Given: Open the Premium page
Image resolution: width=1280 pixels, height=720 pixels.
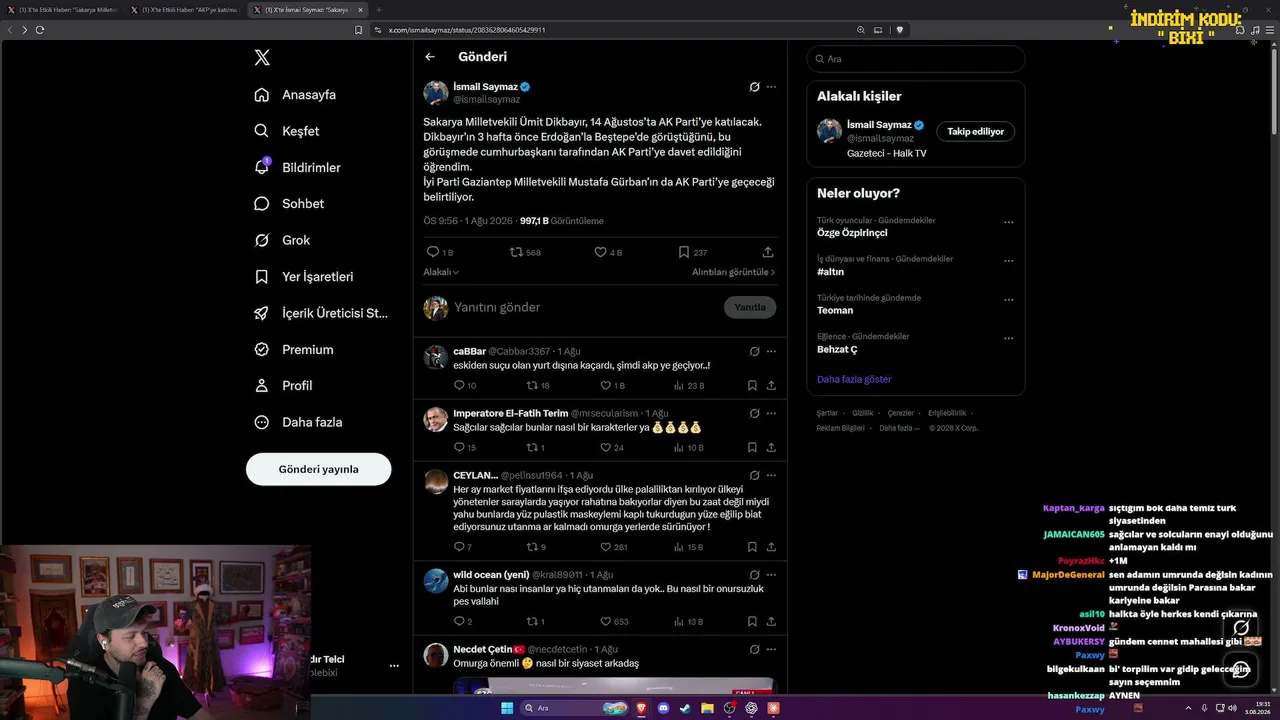Looking at the screenshot, I should (x=294, y=350).
